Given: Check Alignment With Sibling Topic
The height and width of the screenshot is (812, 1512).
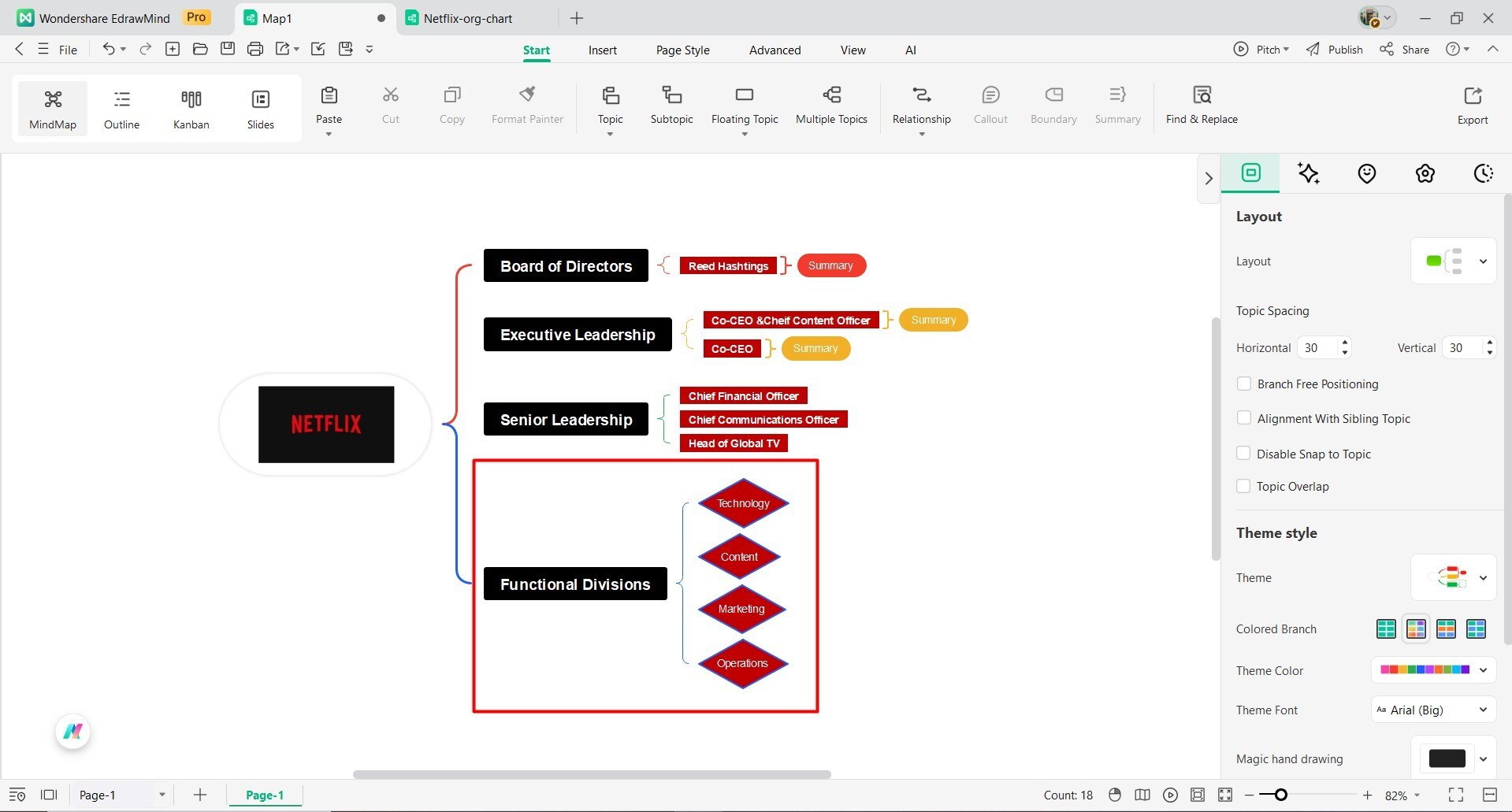Looking at the screenshot, I should (x=1244, y=418).
